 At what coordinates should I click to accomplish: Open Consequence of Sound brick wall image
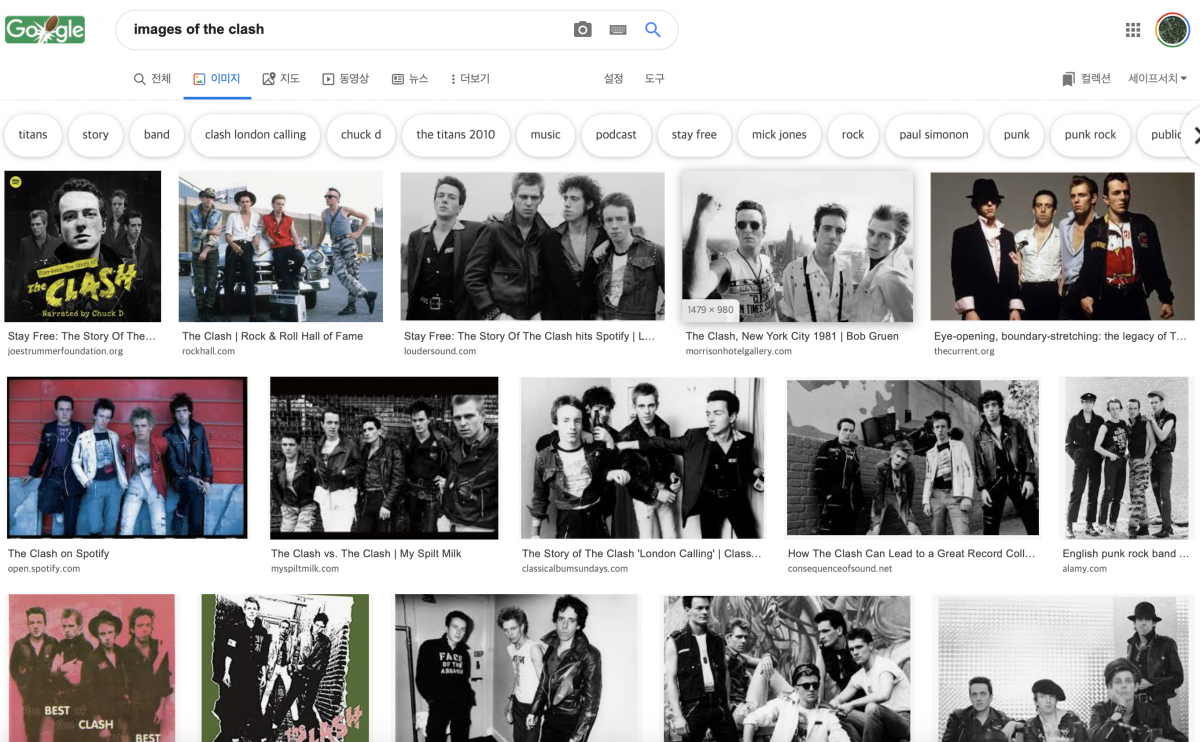coord(913,458)
